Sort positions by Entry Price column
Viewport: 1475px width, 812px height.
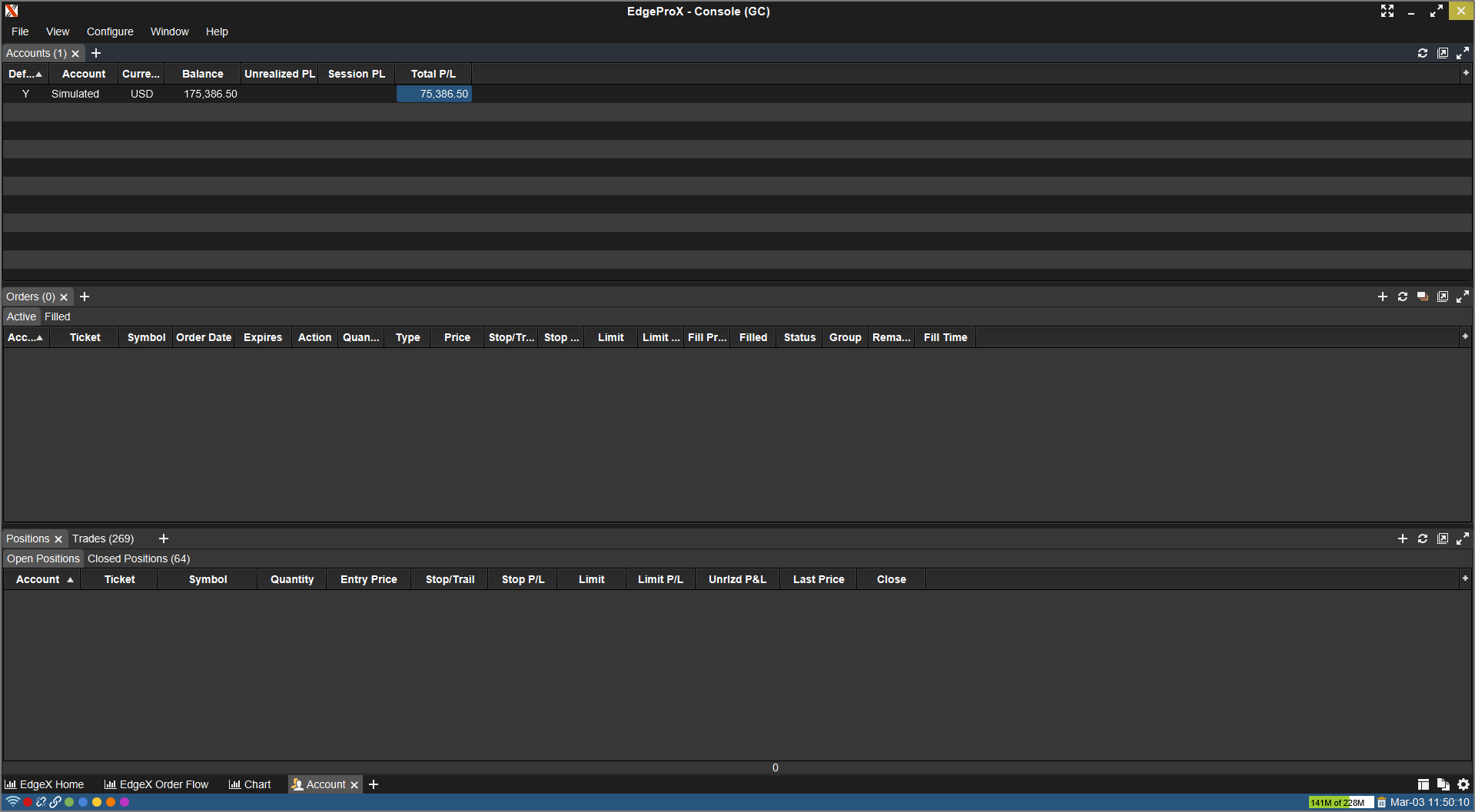369,579
